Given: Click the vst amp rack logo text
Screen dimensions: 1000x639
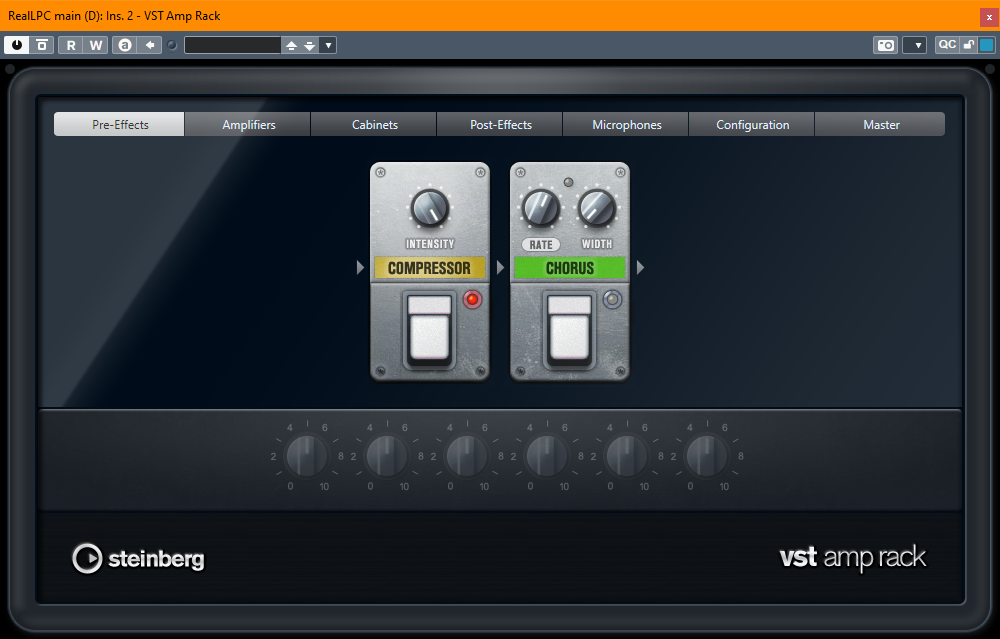Looking at the screenshot, I should coord(853,557).
